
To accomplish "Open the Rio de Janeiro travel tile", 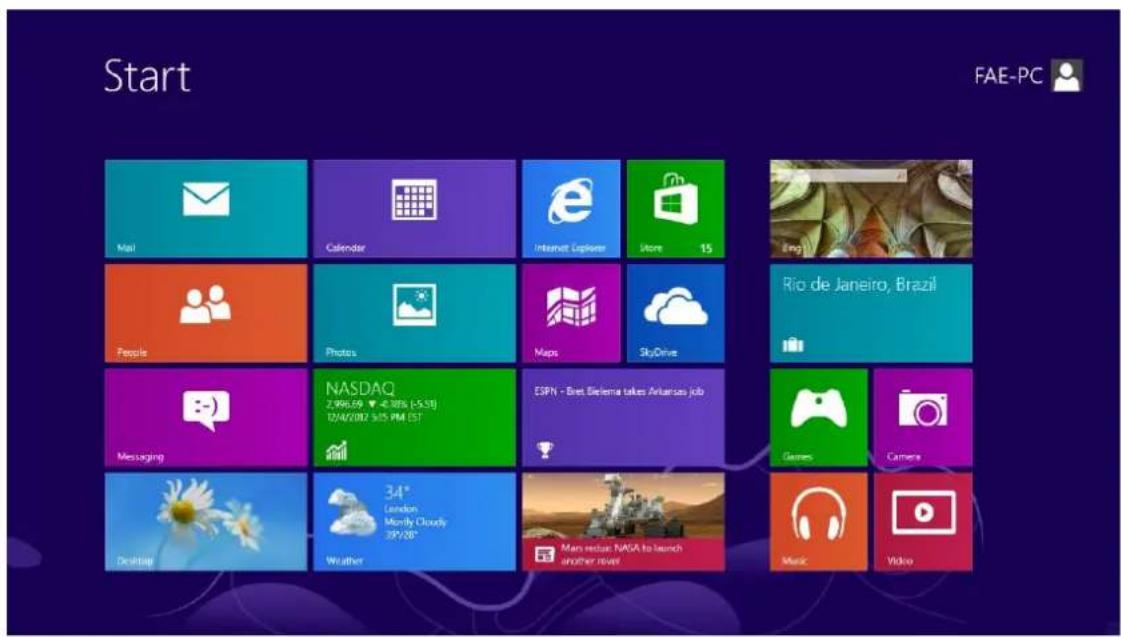I will coord(871,314).
